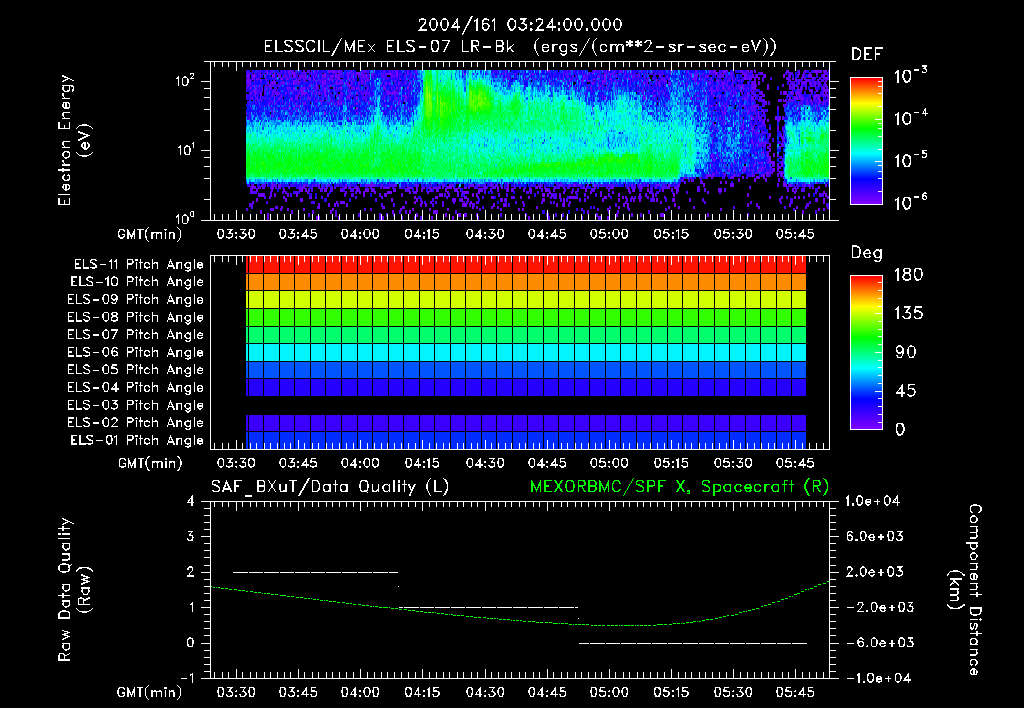Click the 03:45 tick under the data quality panel
The width and height of the screenshot is (1024, 708).
tap(298, 692)
